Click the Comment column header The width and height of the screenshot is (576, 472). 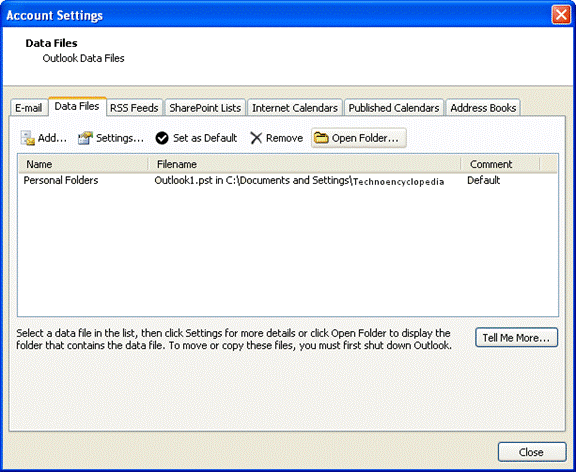500,164
